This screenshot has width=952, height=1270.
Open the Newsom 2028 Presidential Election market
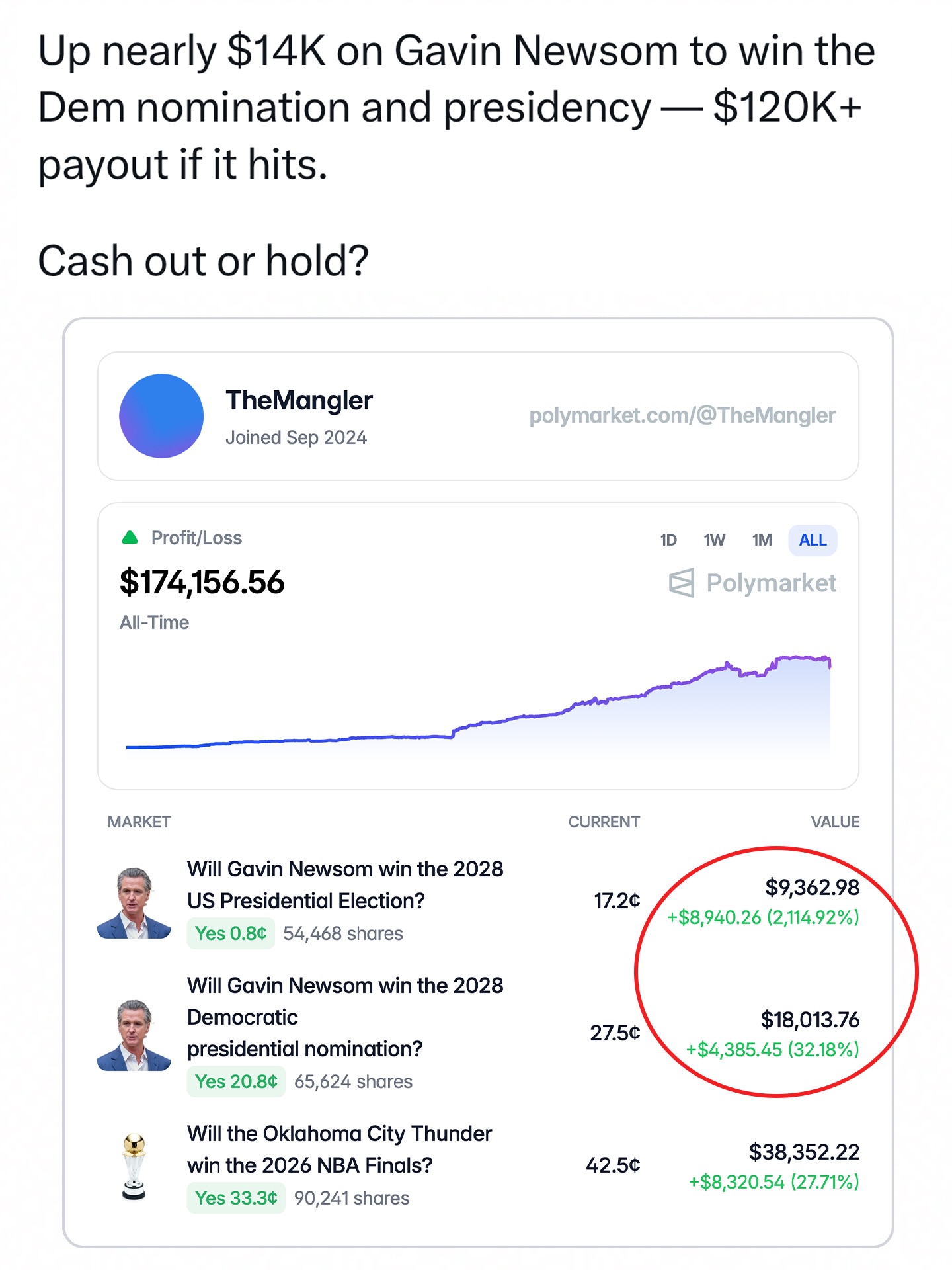[345, 884]
